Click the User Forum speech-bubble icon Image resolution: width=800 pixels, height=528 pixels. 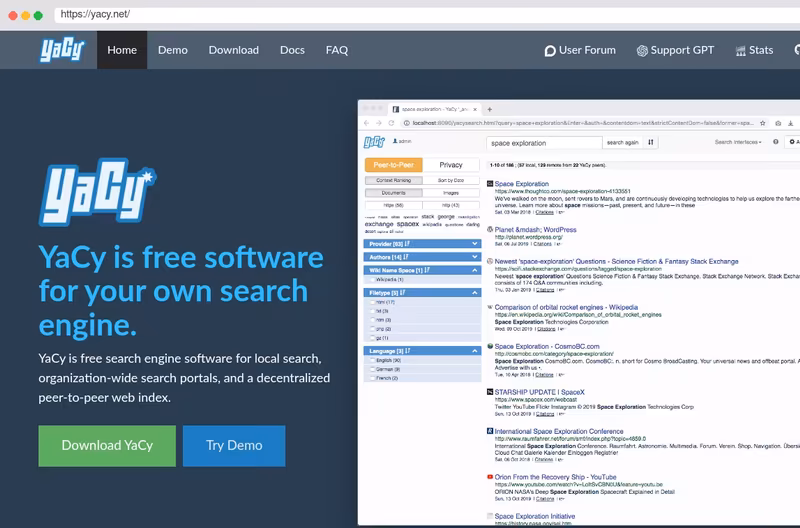tap(550, 51)
